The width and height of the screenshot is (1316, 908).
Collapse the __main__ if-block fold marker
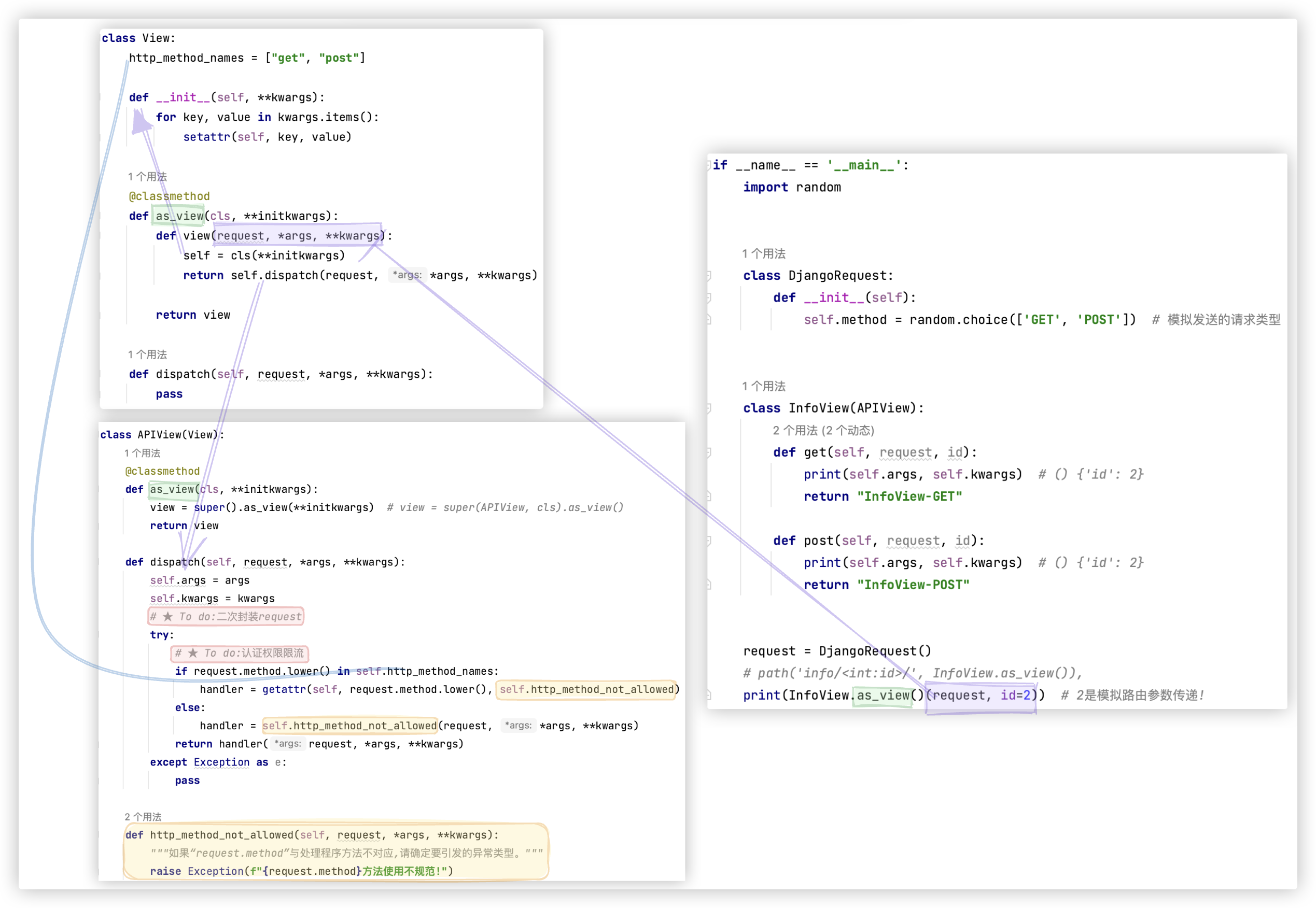coord(709,165)
